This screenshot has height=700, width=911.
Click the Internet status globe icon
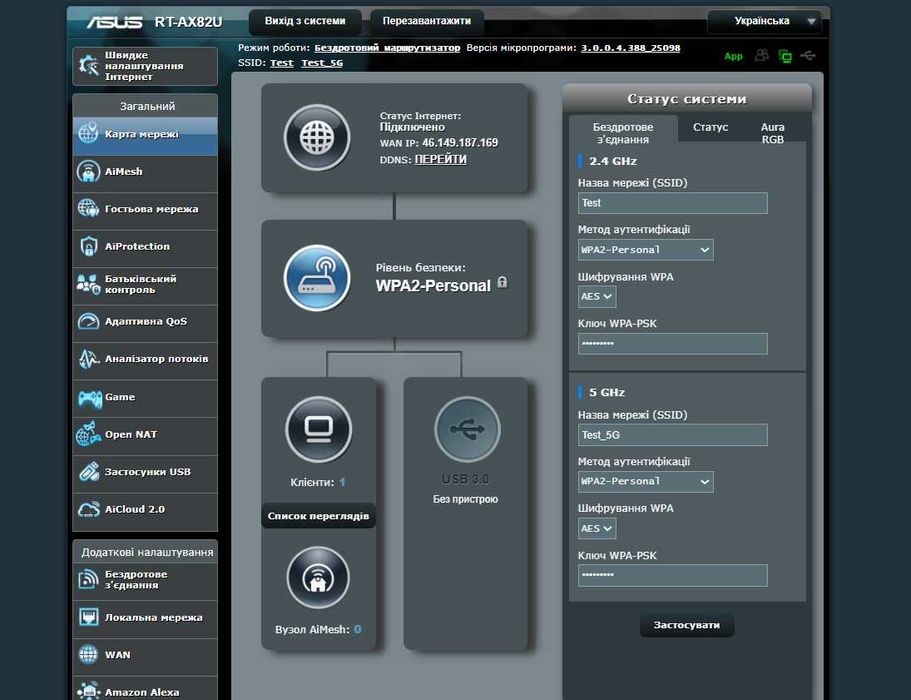[x=317, y=138]
